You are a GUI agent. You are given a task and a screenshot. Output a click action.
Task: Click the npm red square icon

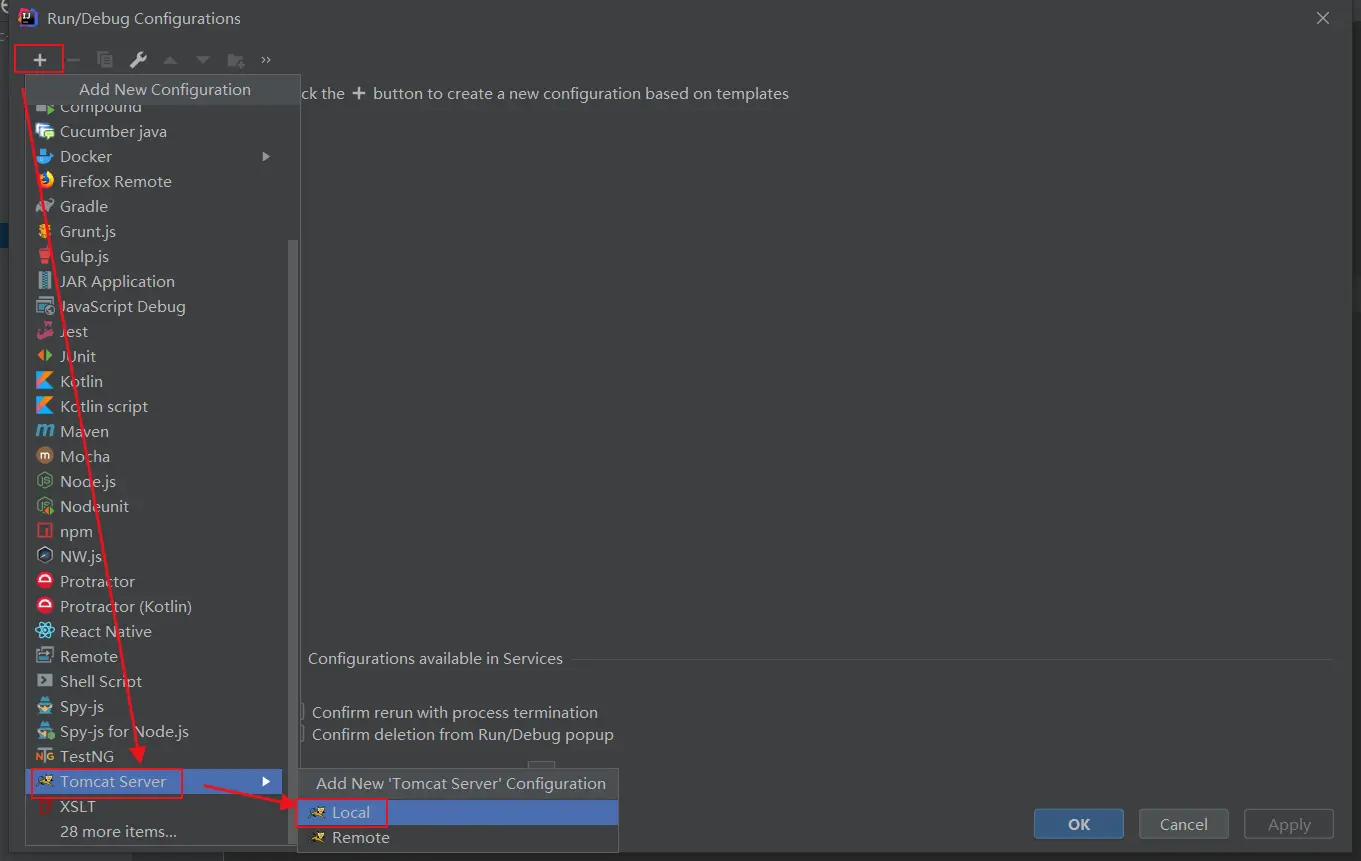[x=45, y=531]
